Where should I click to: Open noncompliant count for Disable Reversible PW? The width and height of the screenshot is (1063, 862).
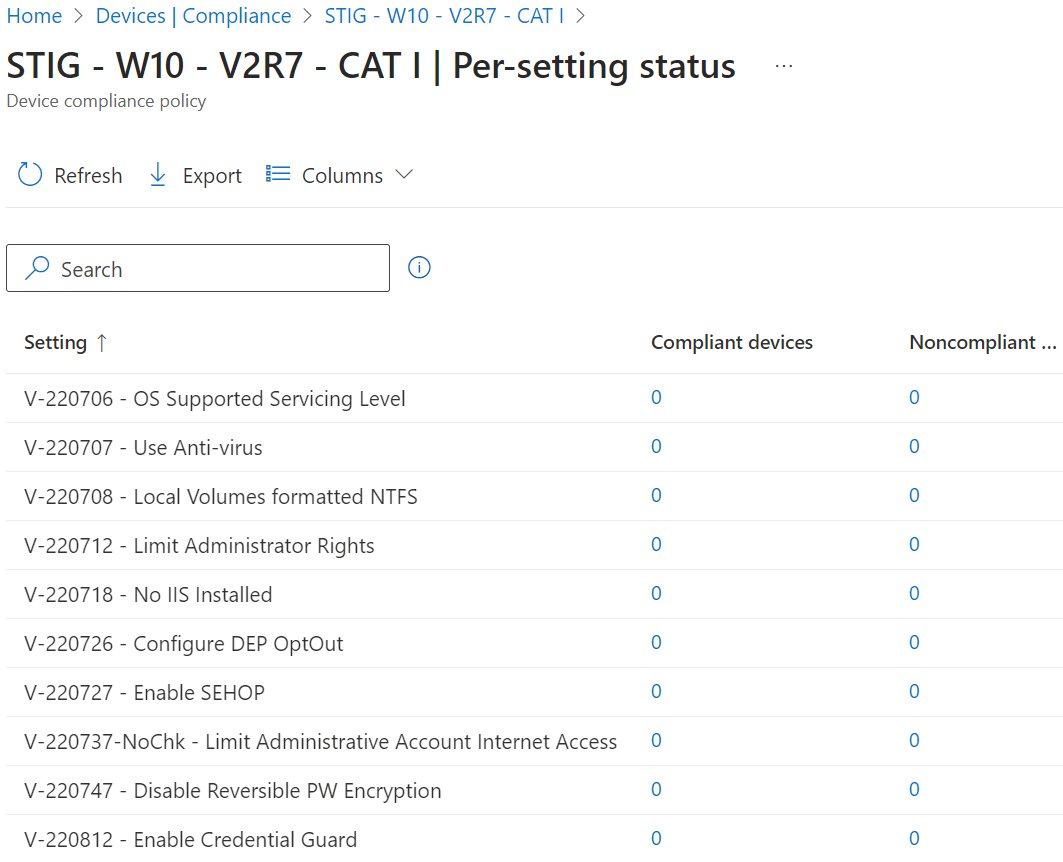click(915, 789)
